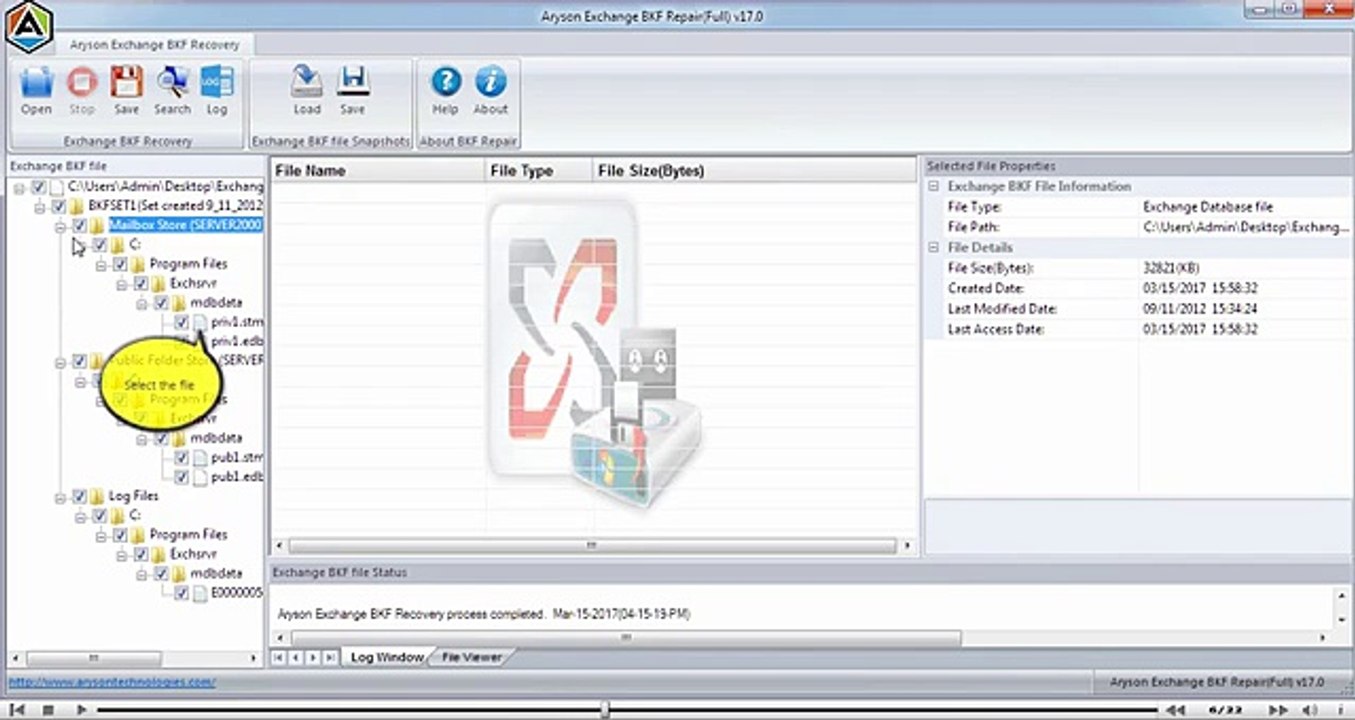Viewport: 1355px width, 720px height.
Task: Collapse the Mailbox Store node
Action: pyautogui.click(x=60, y=225)
